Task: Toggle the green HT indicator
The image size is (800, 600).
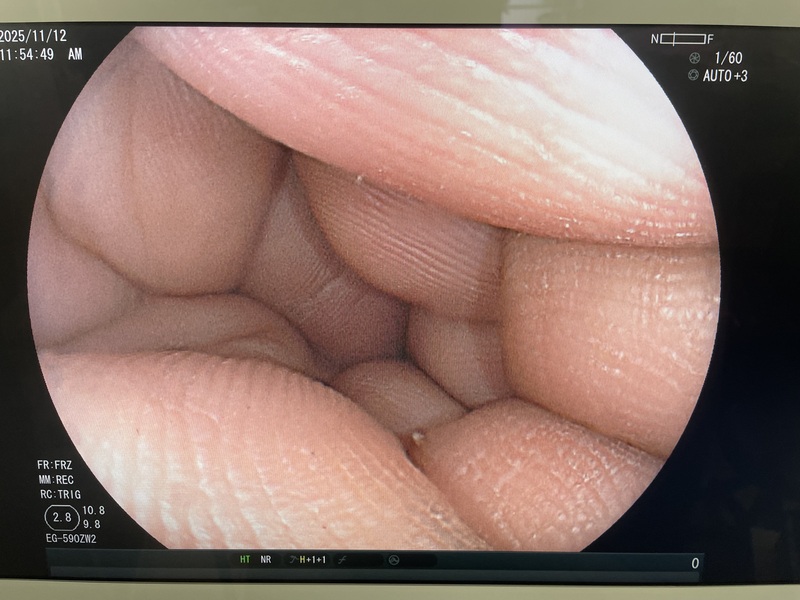Action: coord(244,560)
